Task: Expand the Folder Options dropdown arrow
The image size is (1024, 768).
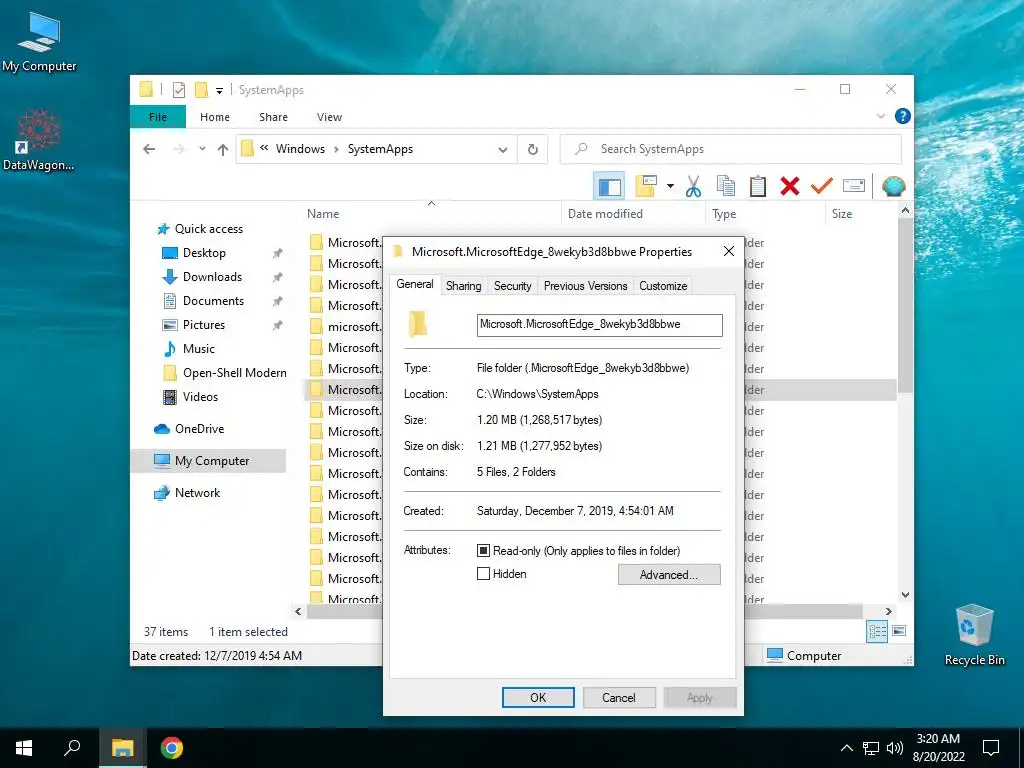Action: 670,186
